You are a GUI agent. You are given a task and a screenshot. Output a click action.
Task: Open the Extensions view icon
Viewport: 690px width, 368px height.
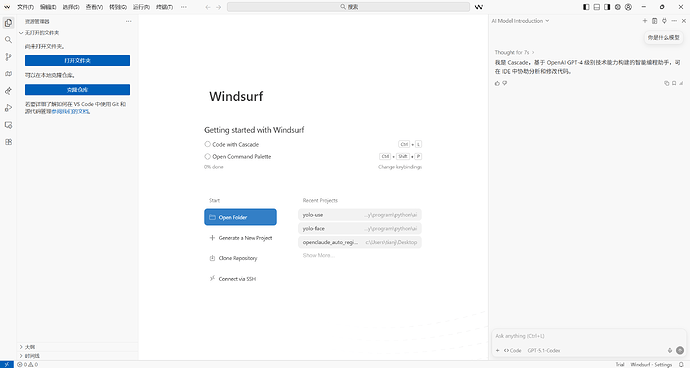(8, 142)
